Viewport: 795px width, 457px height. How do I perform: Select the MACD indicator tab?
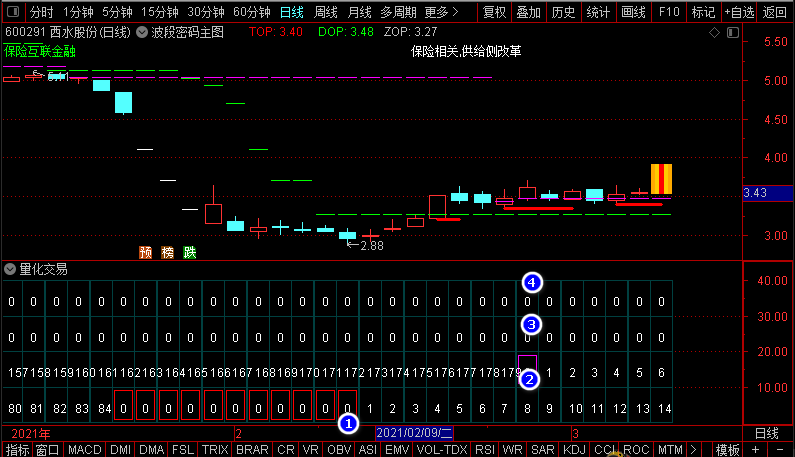(85, 450)
